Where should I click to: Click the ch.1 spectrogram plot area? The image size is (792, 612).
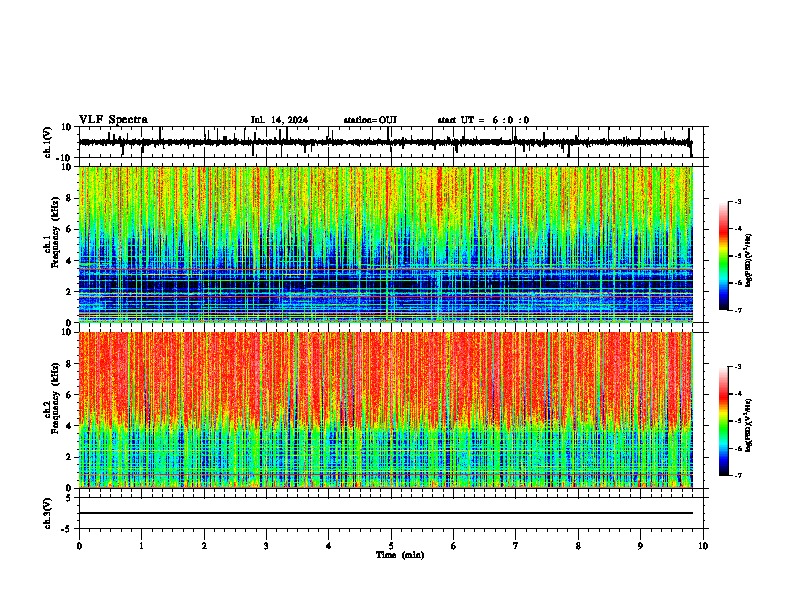[x=386, y=244]
